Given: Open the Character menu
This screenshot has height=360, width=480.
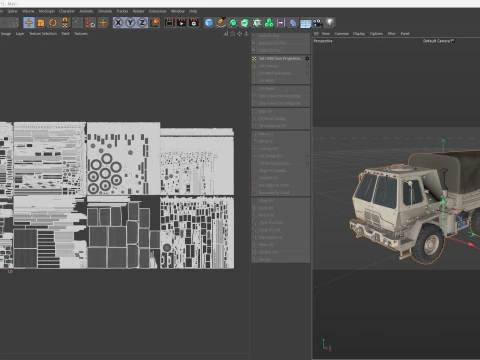Looking at the screenshot, I should point(67,11).
